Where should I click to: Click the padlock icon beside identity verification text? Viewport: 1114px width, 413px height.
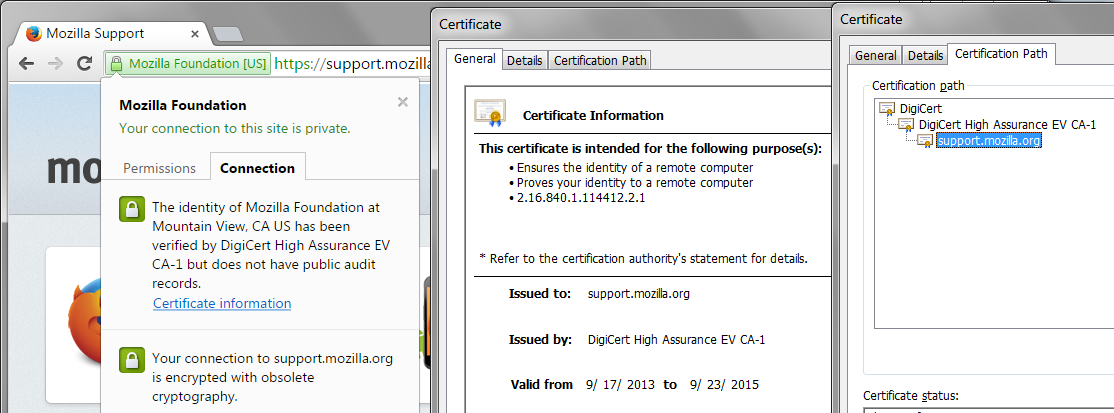pos(131,210)
